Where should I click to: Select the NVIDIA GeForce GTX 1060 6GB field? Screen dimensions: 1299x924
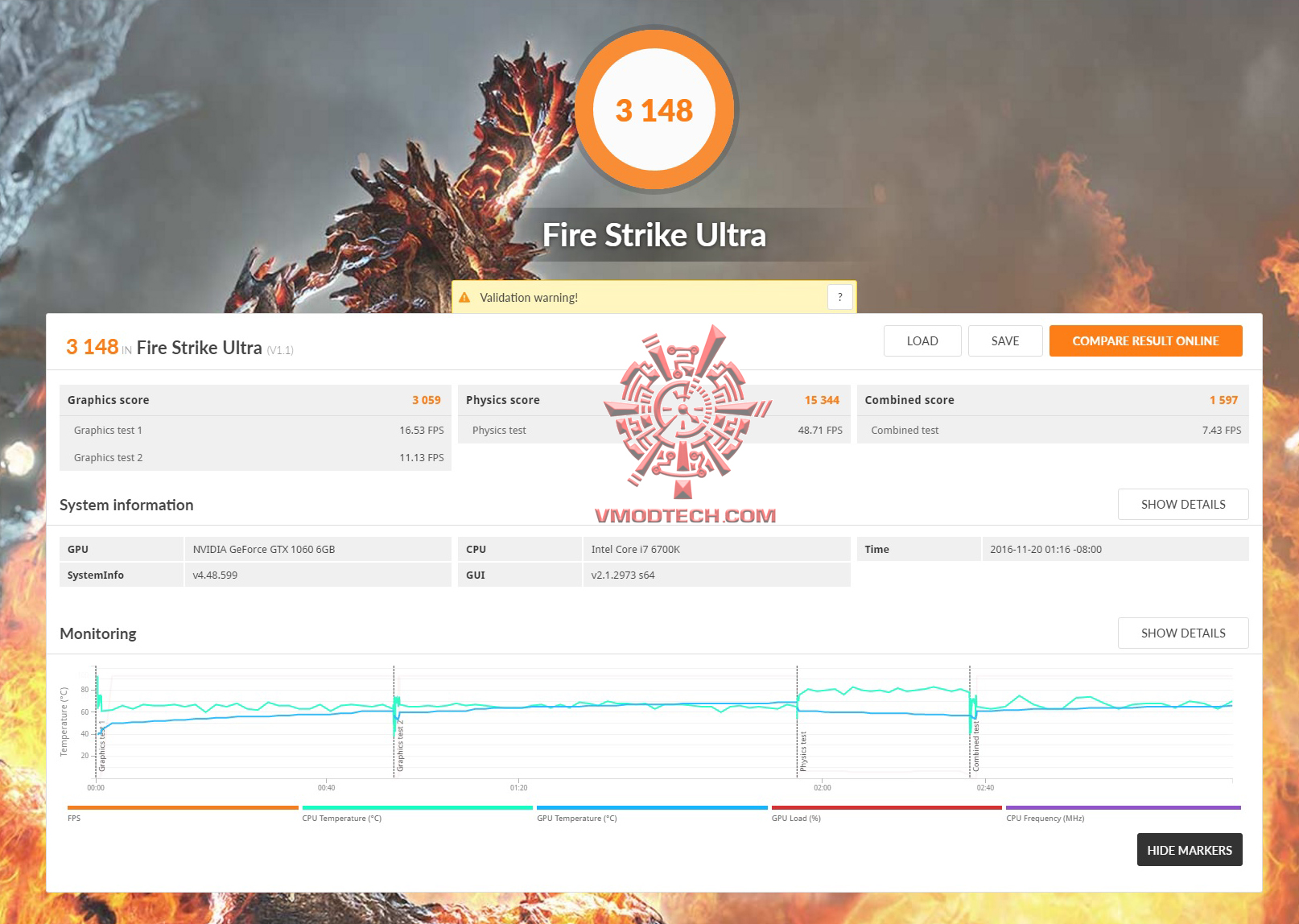tap(318, 549)
